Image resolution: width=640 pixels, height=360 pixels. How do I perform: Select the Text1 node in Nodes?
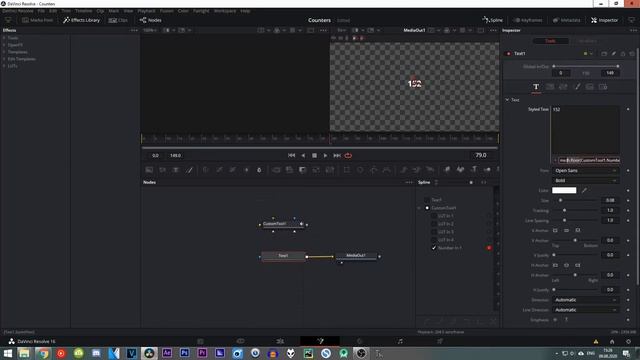[283, 256]
